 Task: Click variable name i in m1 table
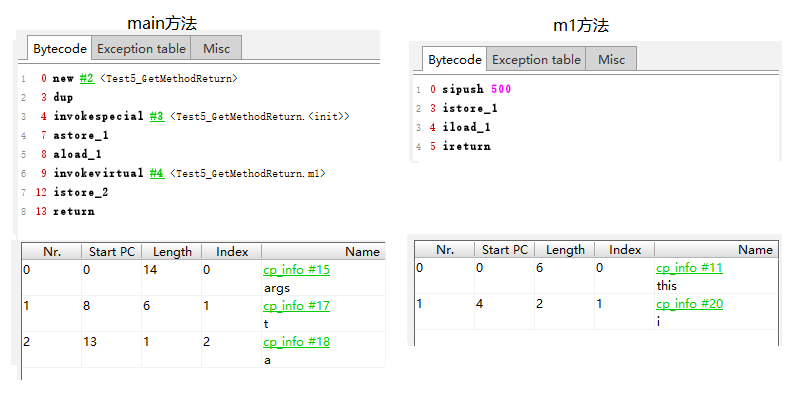point(659,322)
